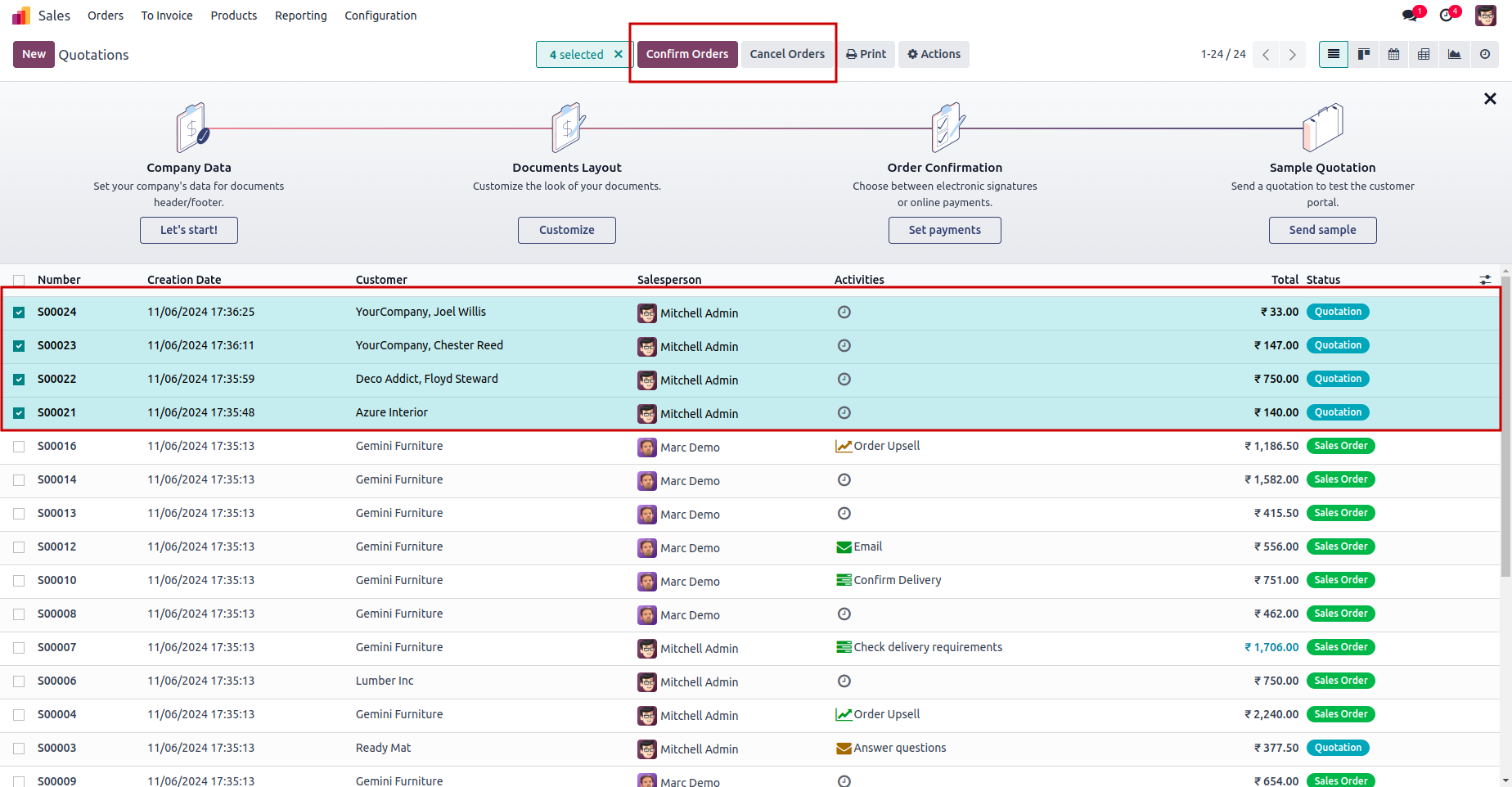Click Sample Quotation step icon
This screenshot has width=1512, height=787.
[x=1323, y=128]
